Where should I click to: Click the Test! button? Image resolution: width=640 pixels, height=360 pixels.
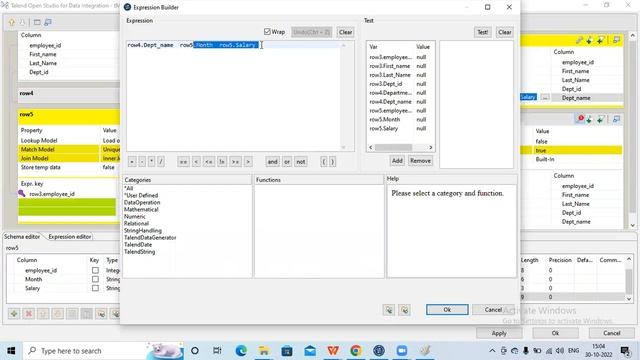click(482, 32)
